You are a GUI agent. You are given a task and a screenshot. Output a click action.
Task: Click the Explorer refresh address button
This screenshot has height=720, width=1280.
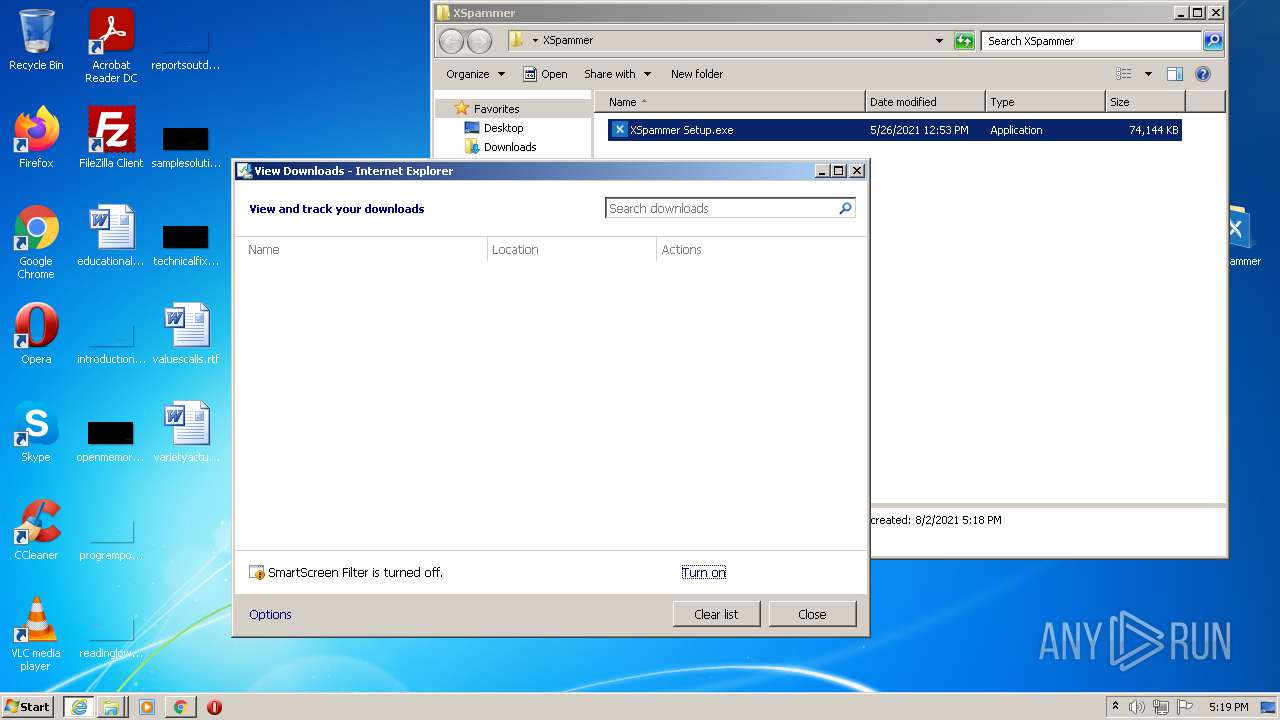point(964,41)
